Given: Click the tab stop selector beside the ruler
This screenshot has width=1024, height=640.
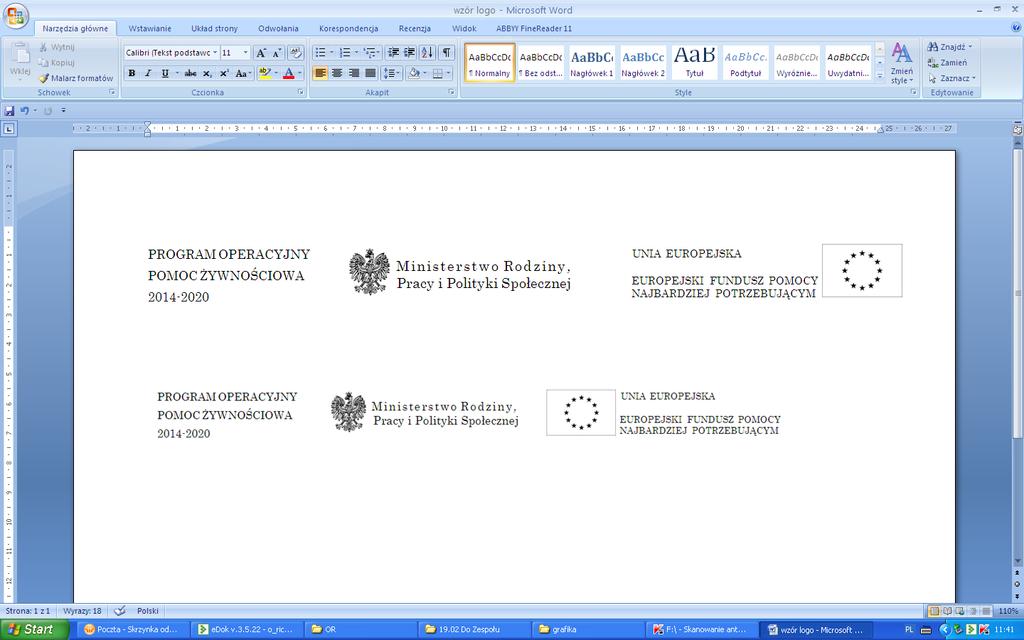Looking at the screenshot, I should click(x=8, y=129).
